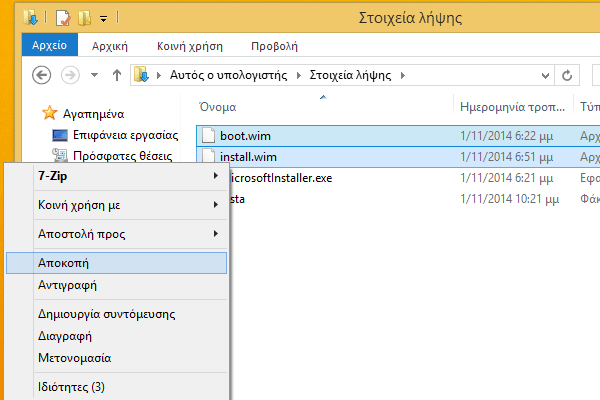Click the New folder icon in quick access toolbar
600x400 pixels.
click(x=84, y=18)
